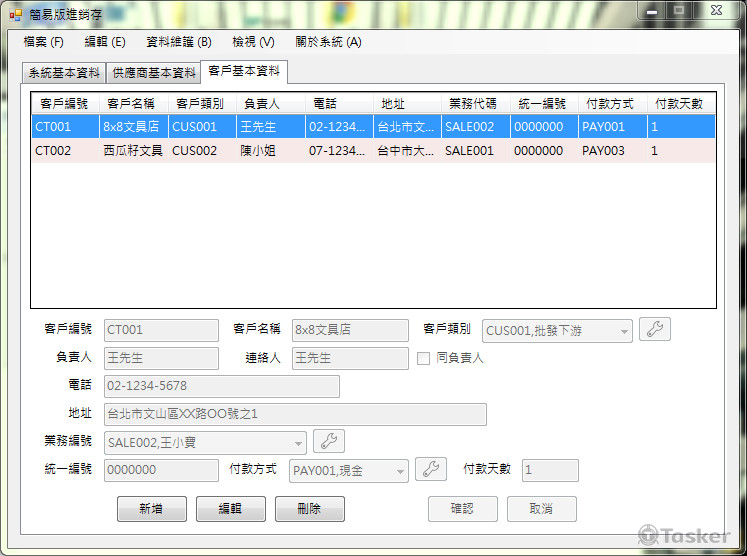Click the wrench icon next to 付款方式
This screenshot has height=556, width=747.
[x=431, y=469]
